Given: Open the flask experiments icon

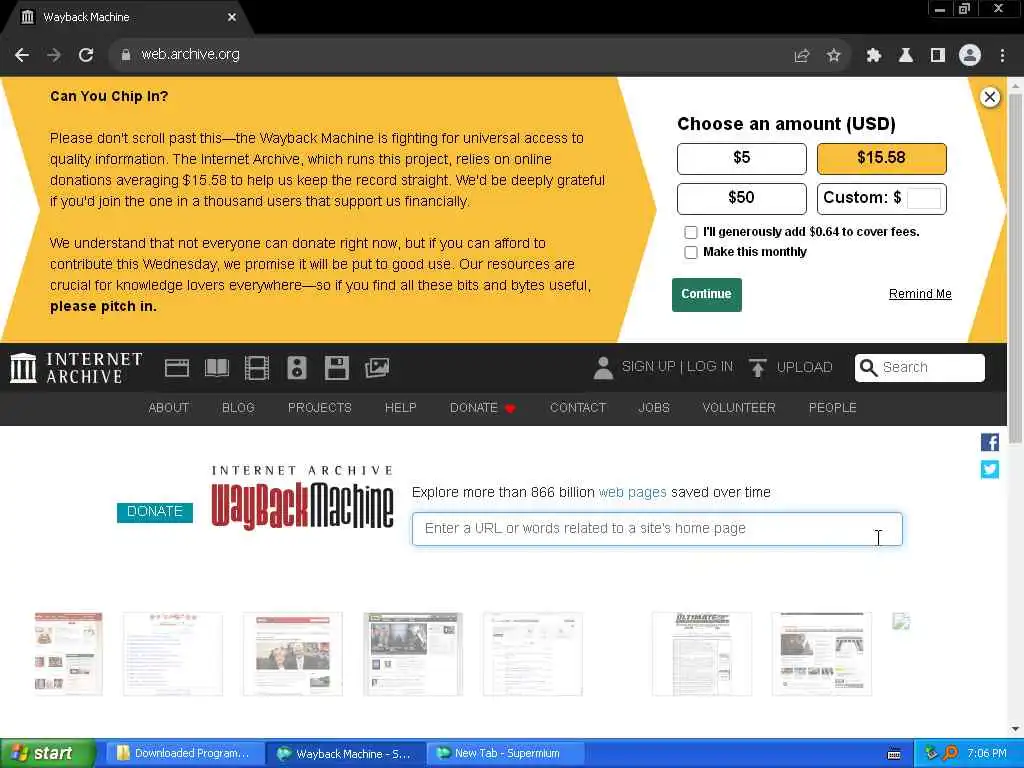Looking at the screenshot, I should tap(905, 56).
